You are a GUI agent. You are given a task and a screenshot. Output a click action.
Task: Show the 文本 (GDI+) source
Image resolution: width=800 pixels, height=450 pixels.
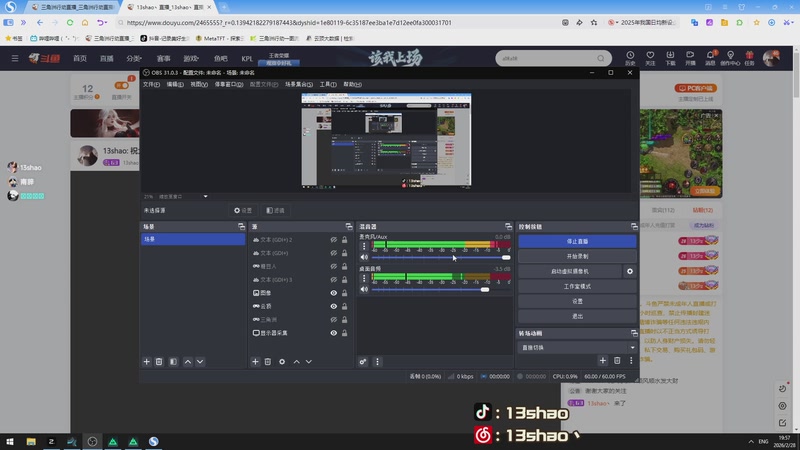click(334, 253)
